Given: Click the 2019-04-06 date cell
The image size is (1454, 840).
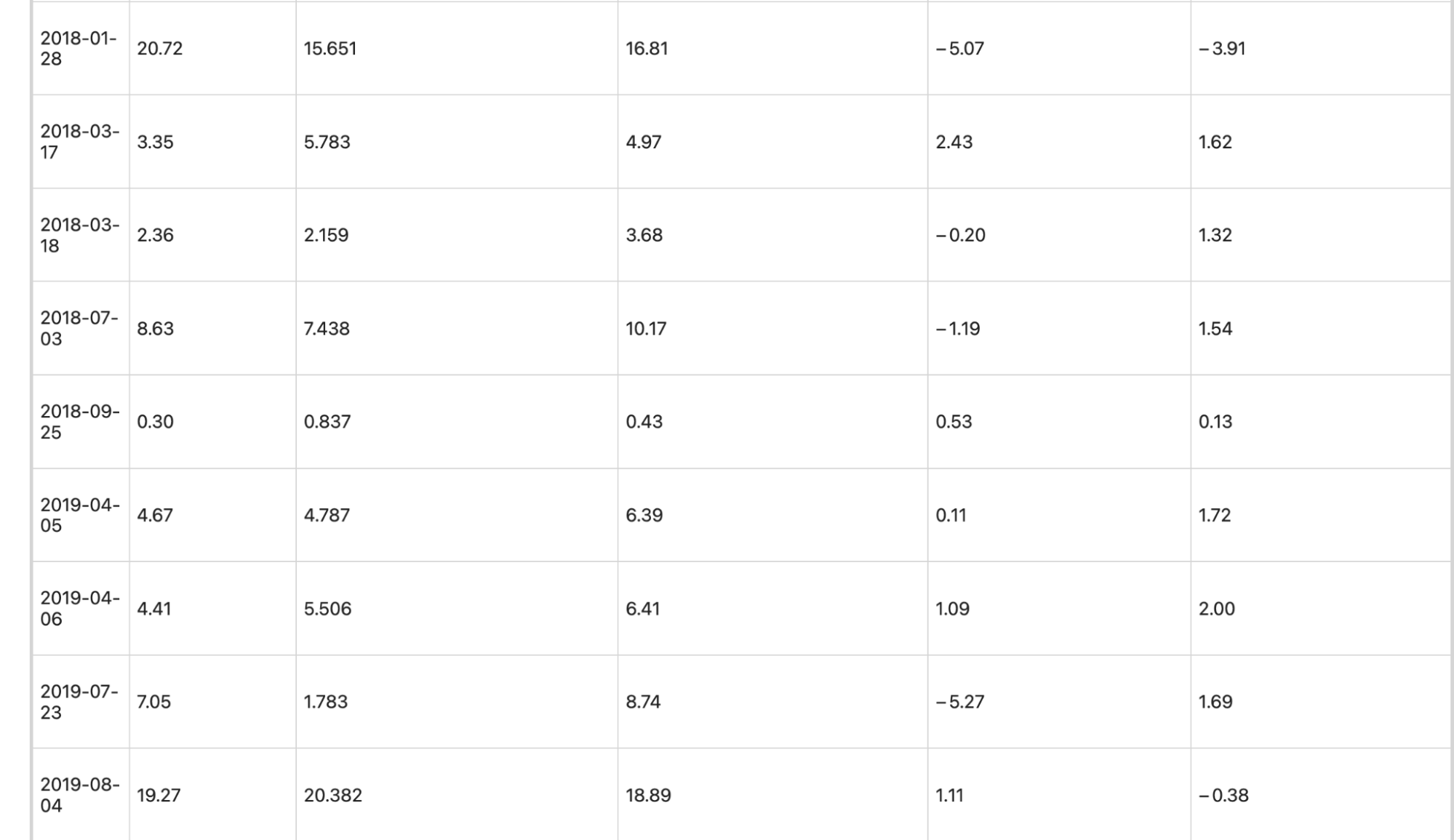Looking at the screenshot, I should coord(81,608).
